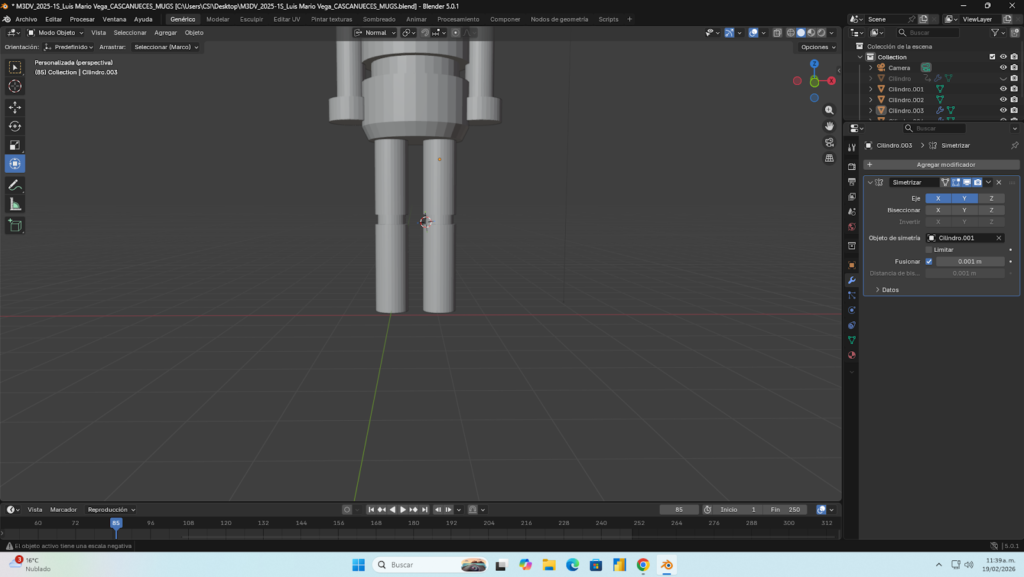Screen dimensions: 1024x577
Task: Click the current frame field showing 85
Action: coord(679,509)
